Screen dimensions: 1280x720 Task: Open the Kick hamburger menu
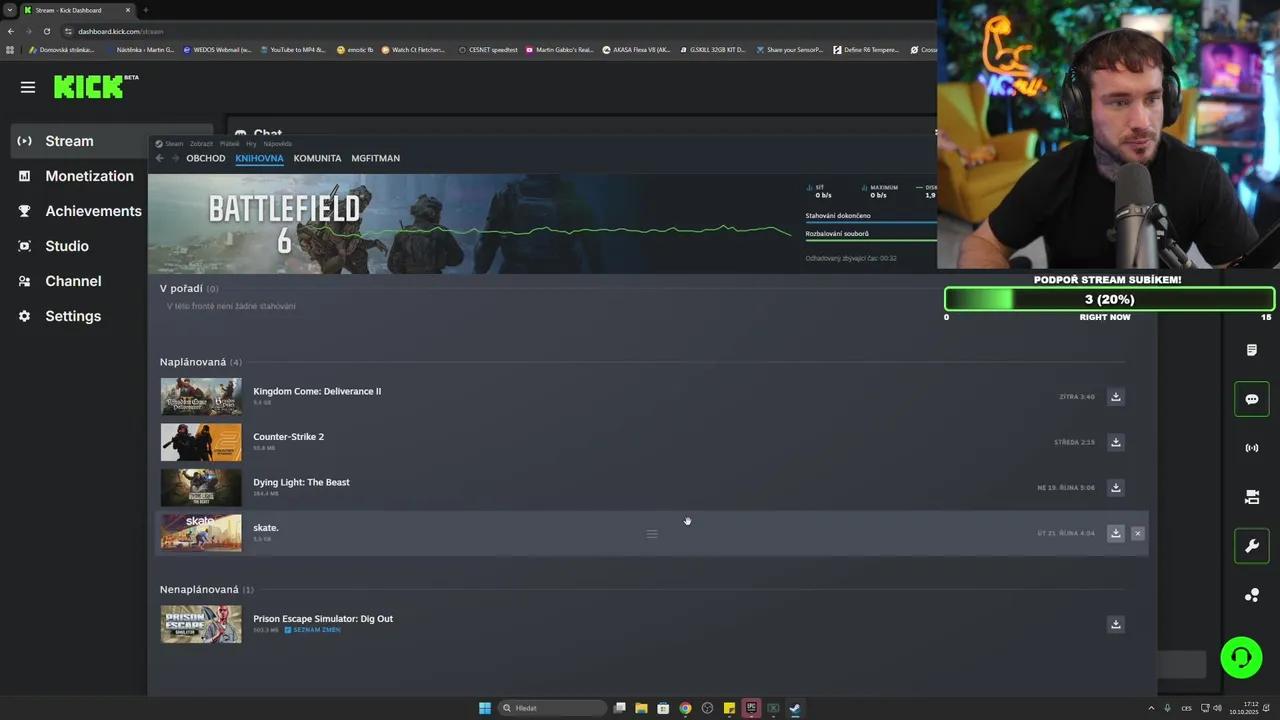(x=28, y=87)
